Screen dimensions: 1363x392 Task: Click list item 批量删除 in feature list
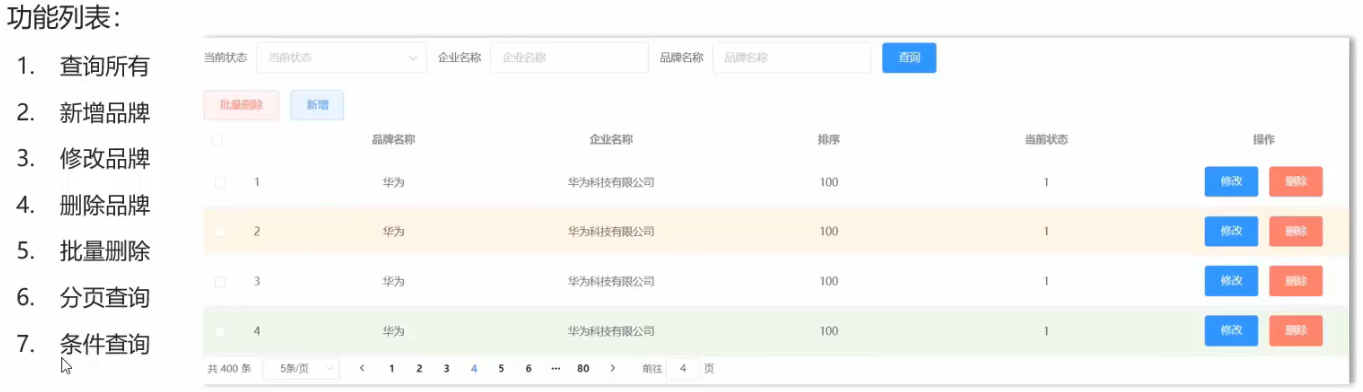pyautogui.click(x=105, y=252)
